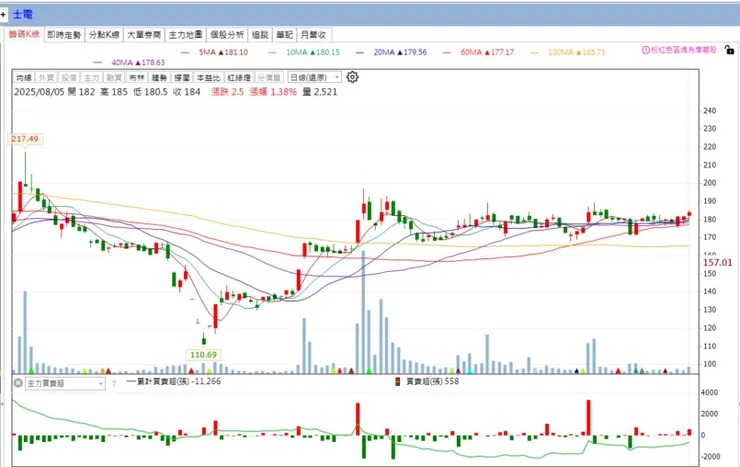Screen dimensions: 740x467
Task: Switch to the 分點K線 tab
Action: (104, 35)
